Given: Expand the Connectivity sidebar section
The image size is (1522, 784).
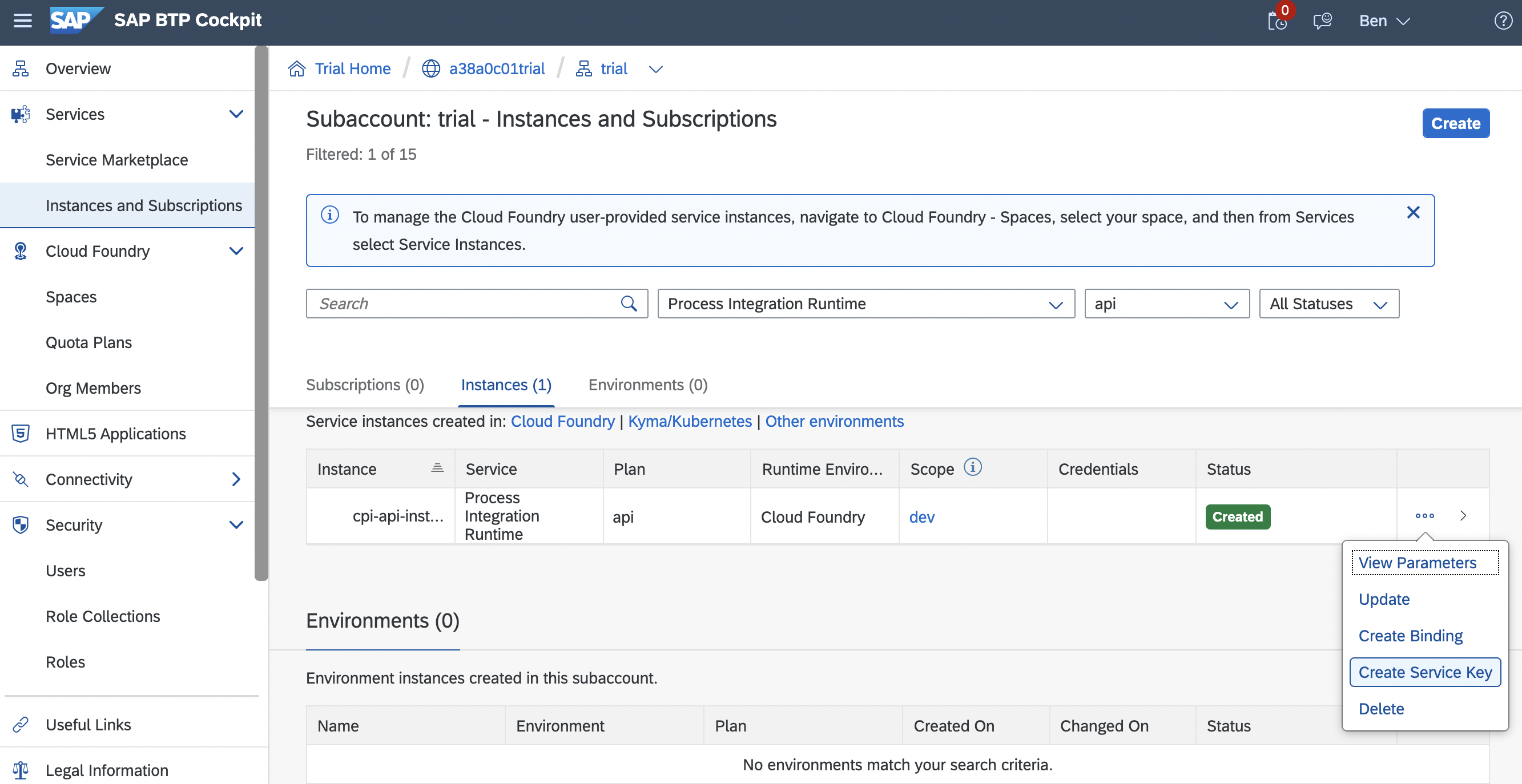Looking at the screenshot, I should tap(236, 479).
